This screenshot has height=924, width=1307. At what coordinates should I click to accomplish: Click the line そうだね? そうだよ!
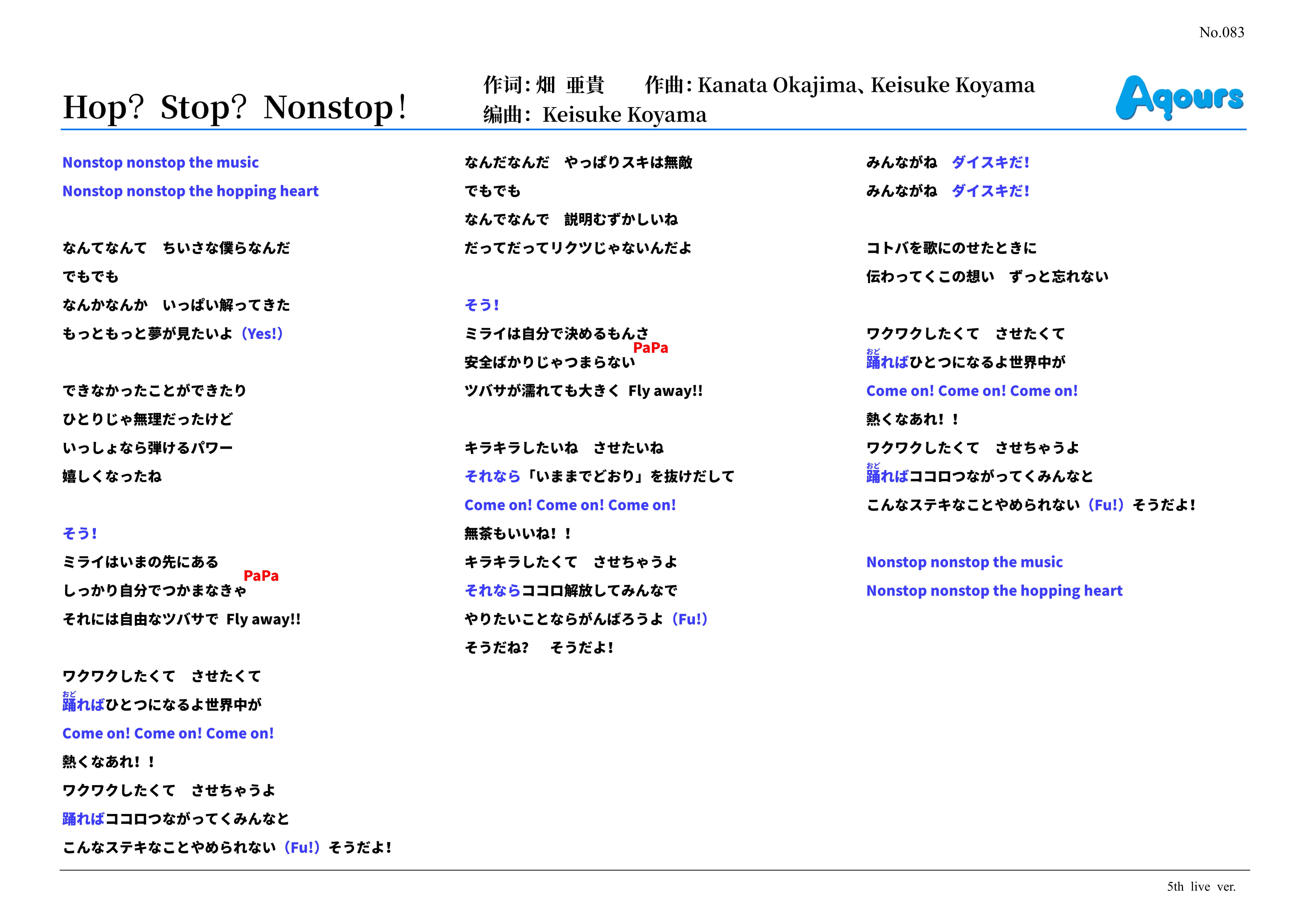tap(539, 647)
